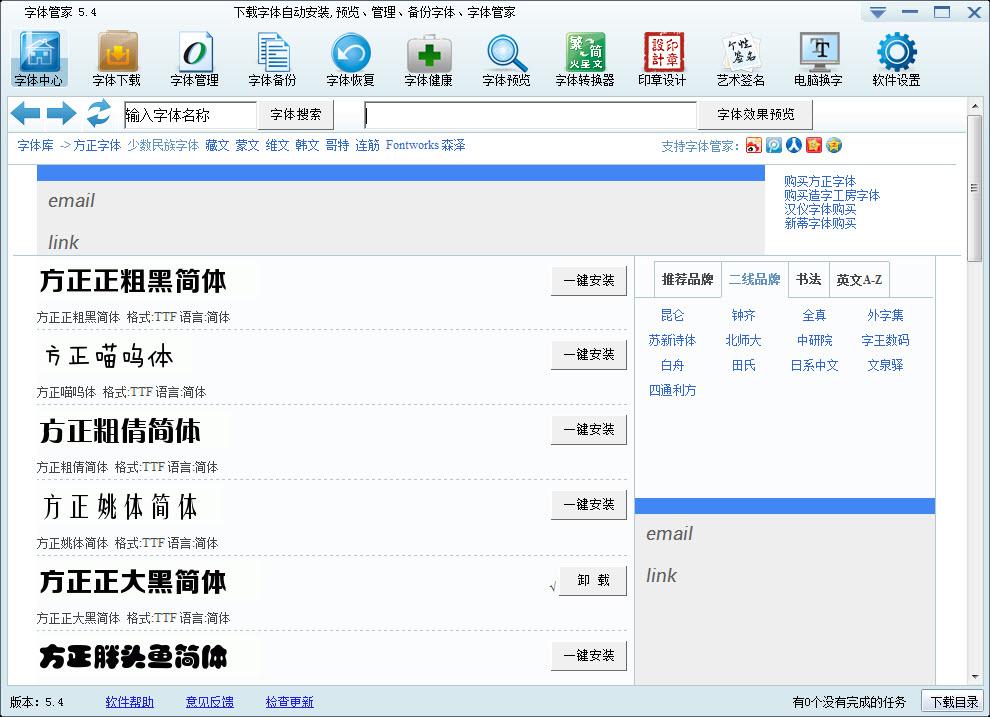Go back with the left arrow
Screen dimensions: 990x717
(26, 114)
